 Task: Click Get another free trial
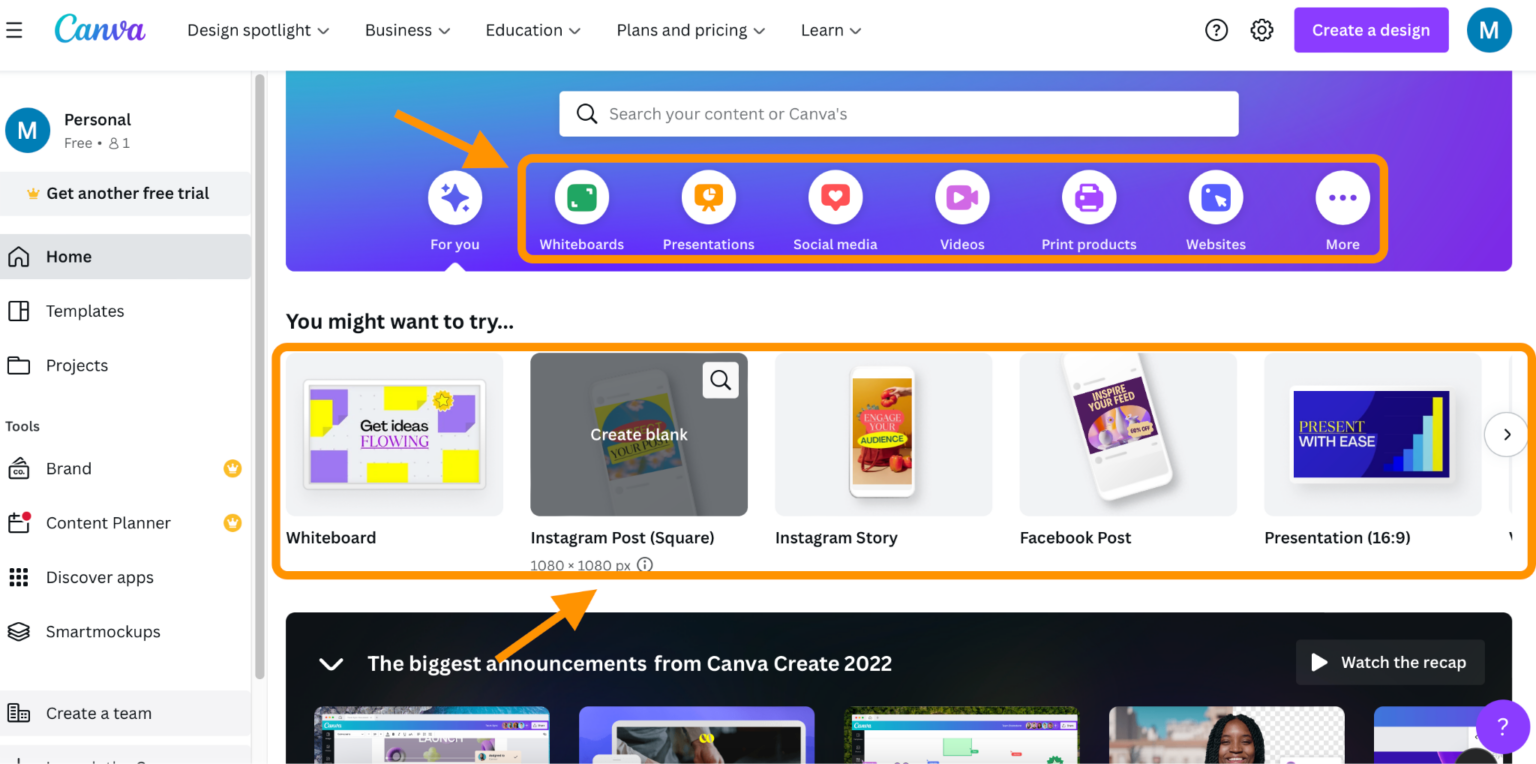[x=126, y=193]
